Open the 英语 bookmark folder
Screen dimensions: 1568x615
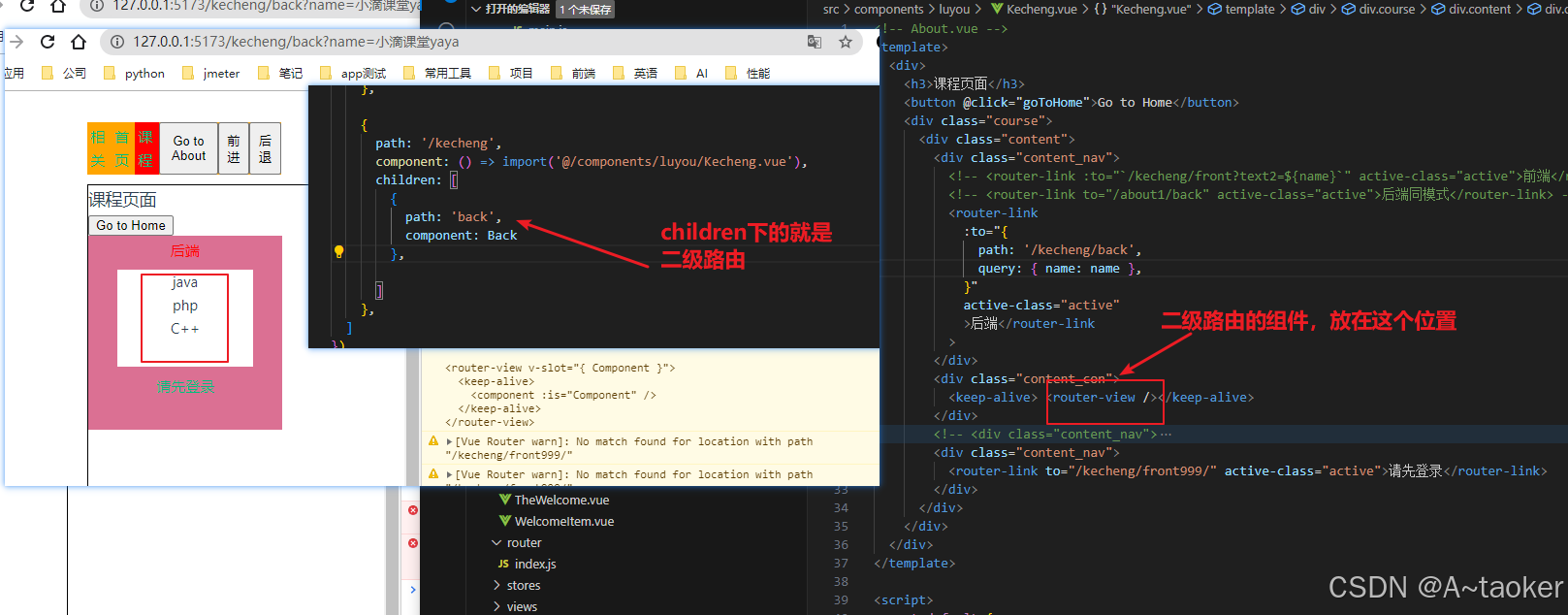pos(635,73)
